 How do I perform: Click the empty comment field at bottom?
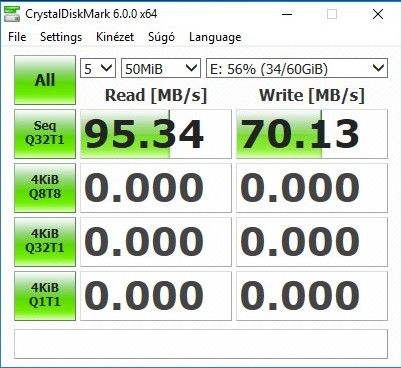(x=201, y=344)
